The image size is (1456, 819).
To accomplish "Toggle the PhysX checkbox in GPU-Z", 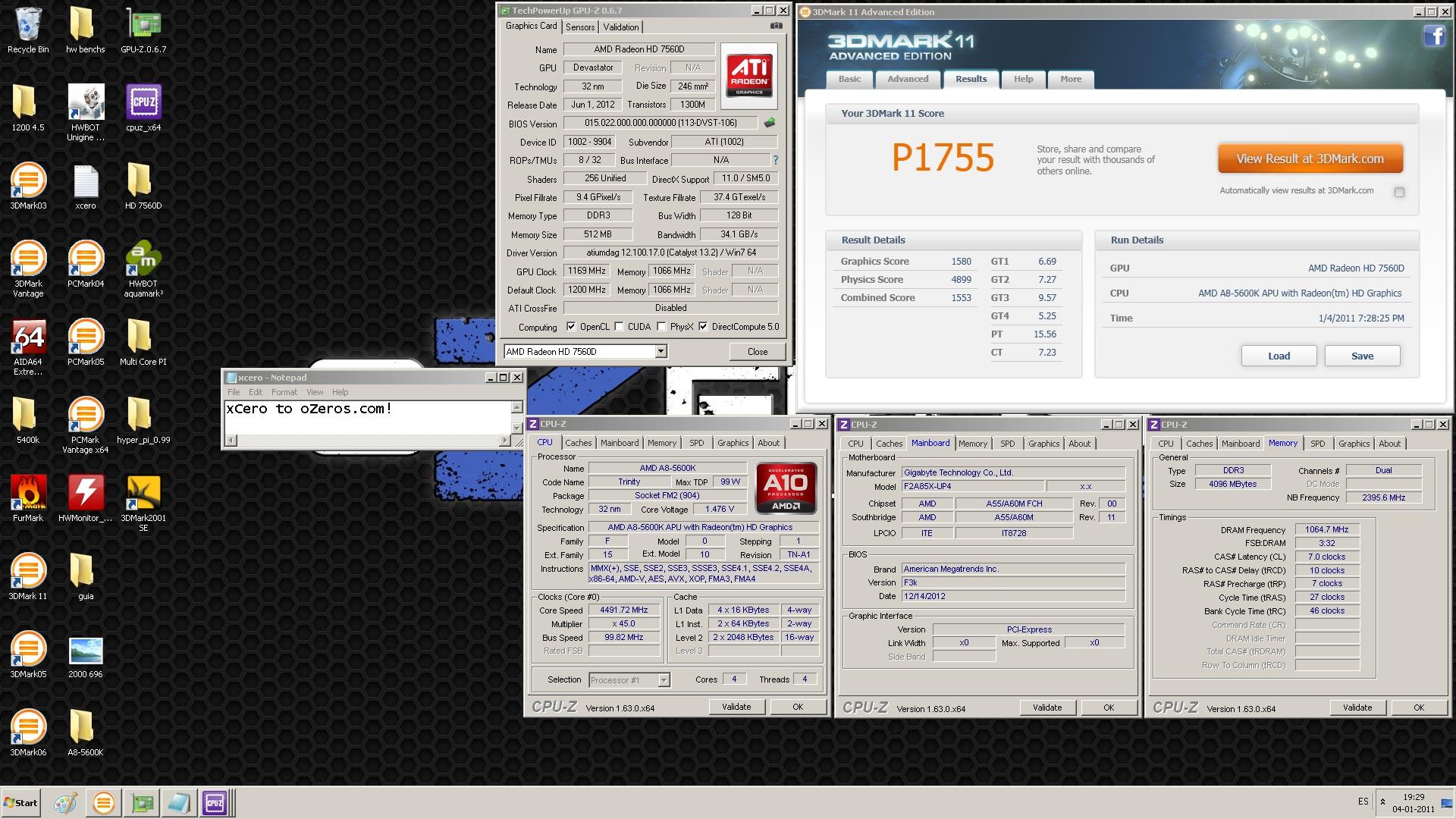I will [661, 327].
